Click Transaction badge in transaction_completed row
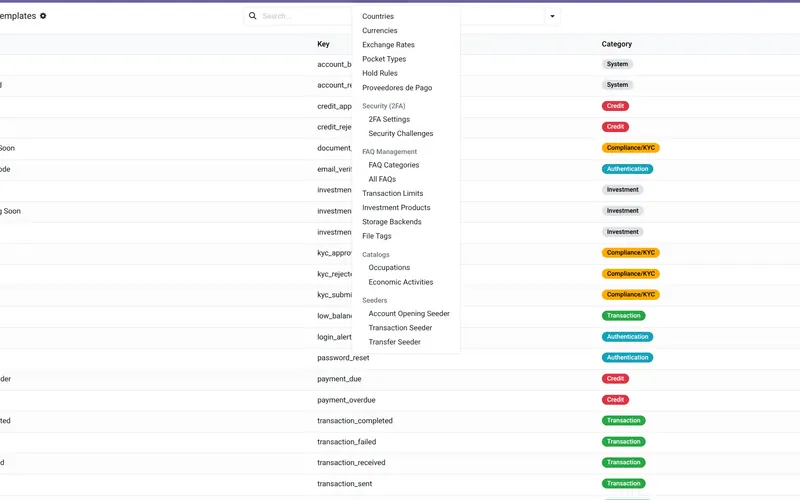 coord(623,420)
